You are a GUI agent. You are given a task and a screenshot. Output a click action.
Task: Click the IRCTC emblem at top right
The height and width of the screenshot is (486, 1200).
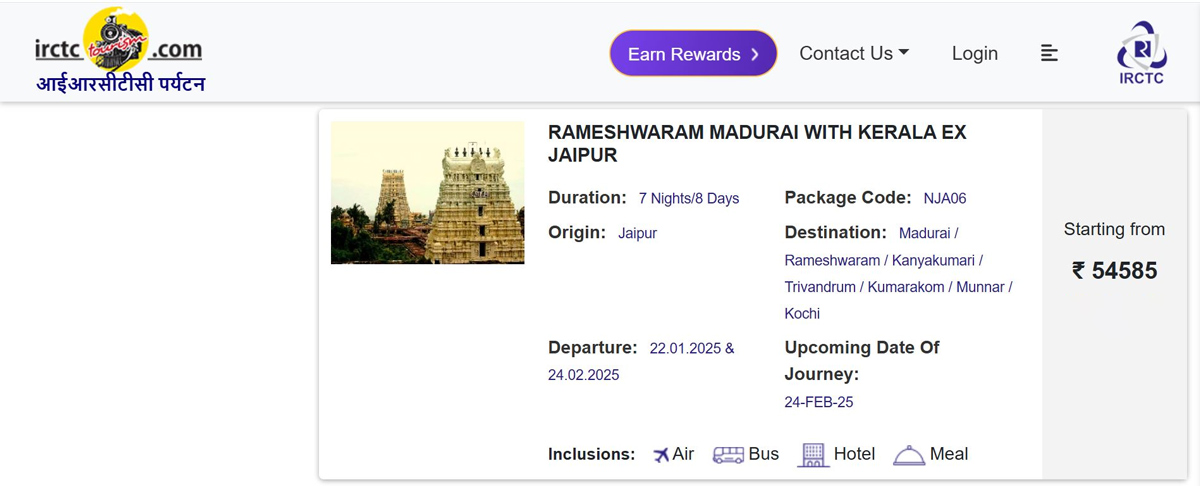tap(1141, 52)
